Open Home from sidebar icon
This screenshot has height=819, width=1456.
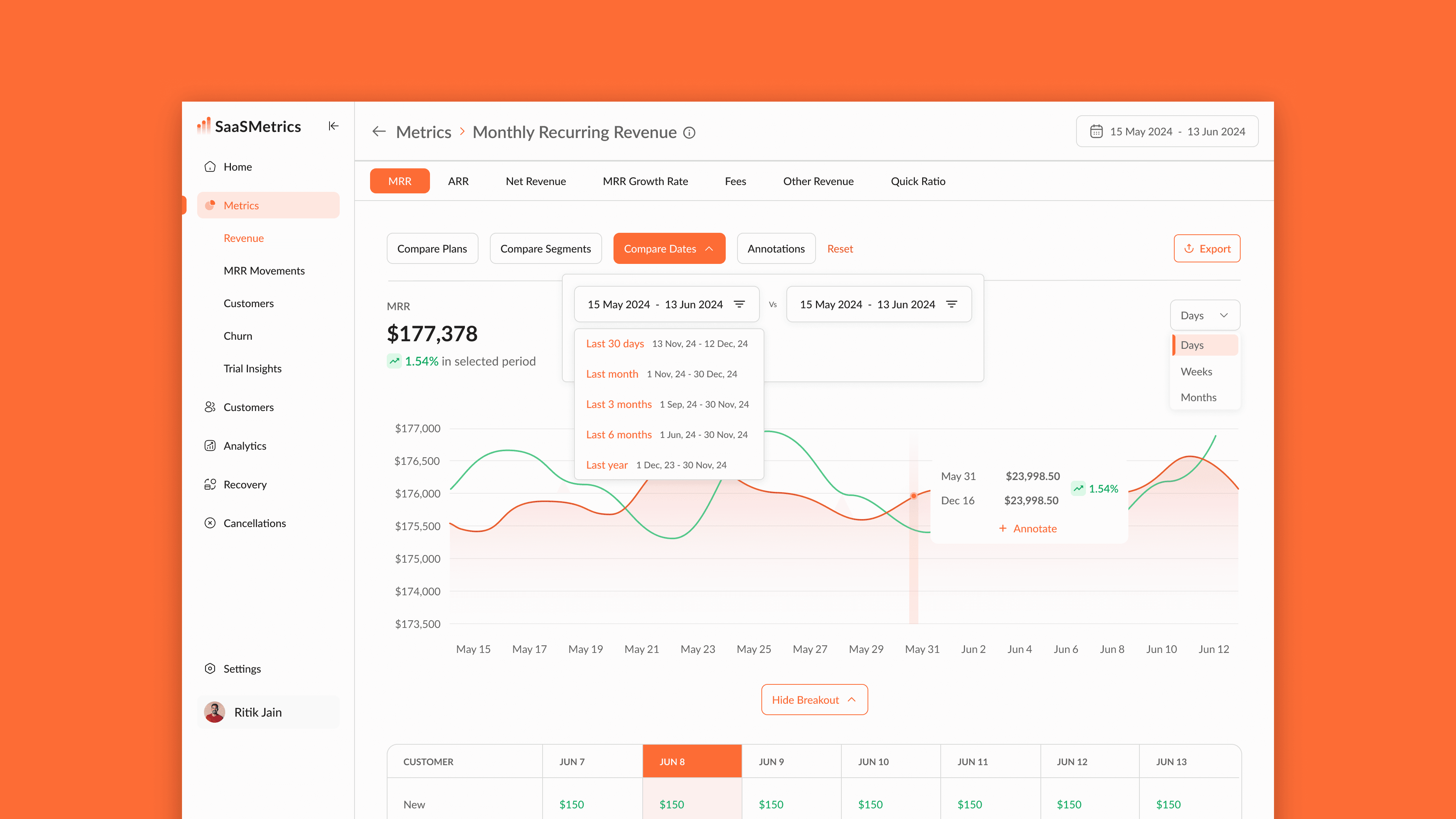(x=210, y=167)
